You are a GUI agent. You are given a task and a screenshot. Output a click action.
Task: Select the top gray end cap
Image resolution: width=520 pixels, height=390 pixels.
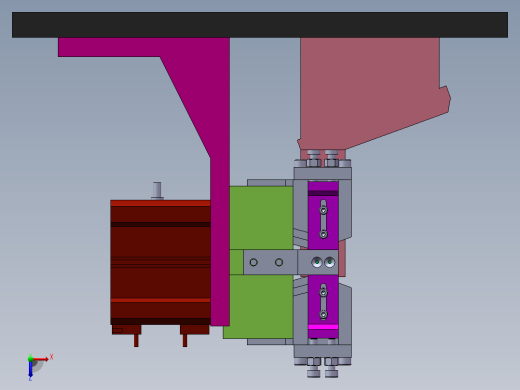click(322, 173)
